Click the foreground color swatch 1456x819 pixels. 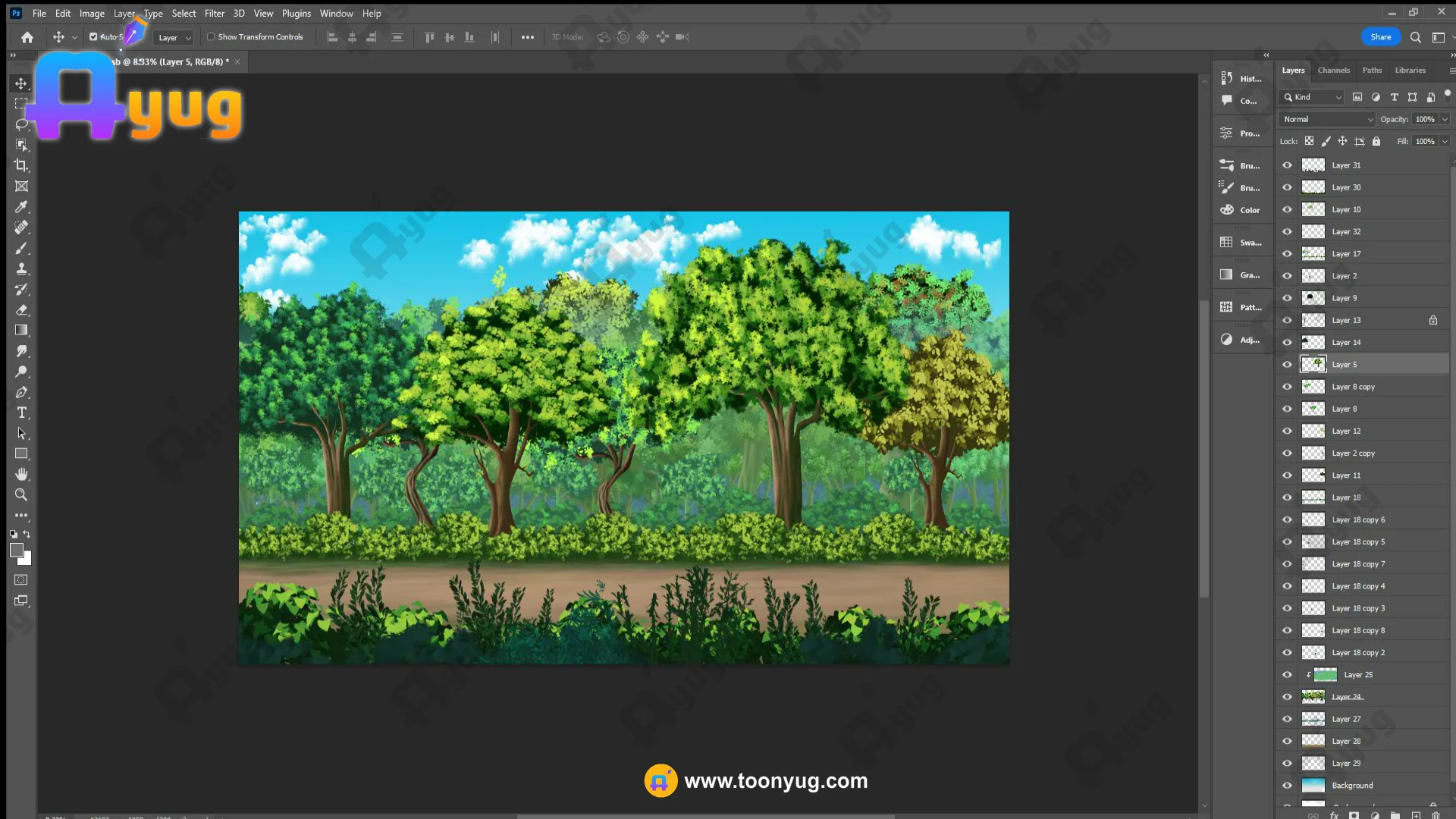click(16, 551)
